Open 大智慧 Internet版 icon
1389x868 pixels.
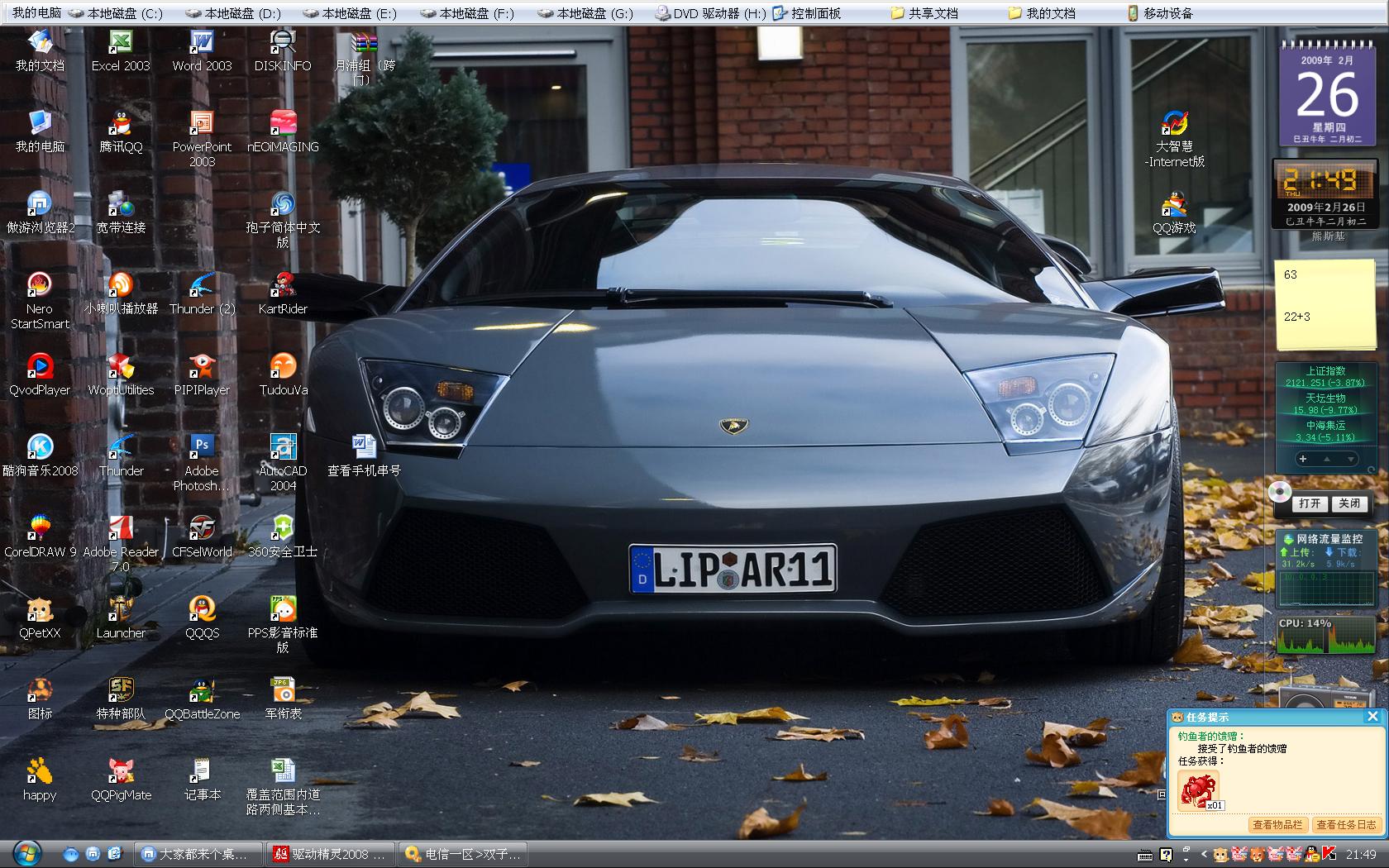1174,139
